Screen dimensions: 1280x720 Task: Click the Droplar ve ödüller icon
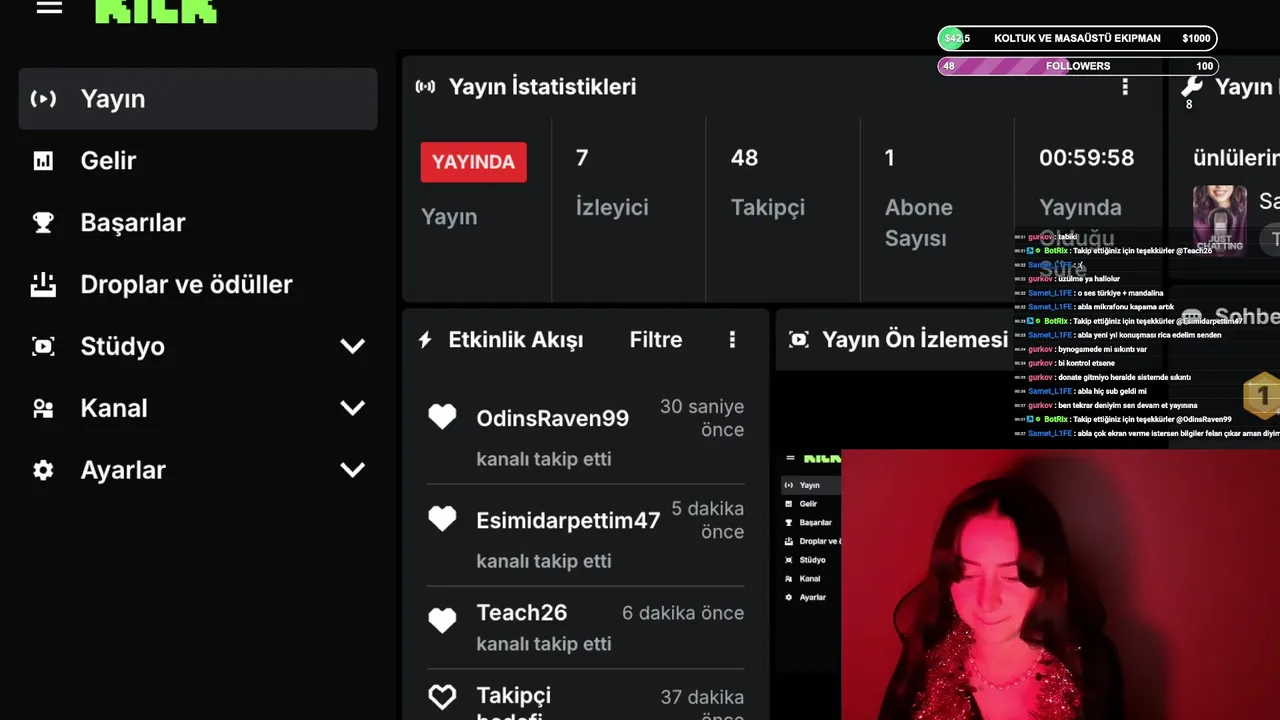tap(43, 285)
